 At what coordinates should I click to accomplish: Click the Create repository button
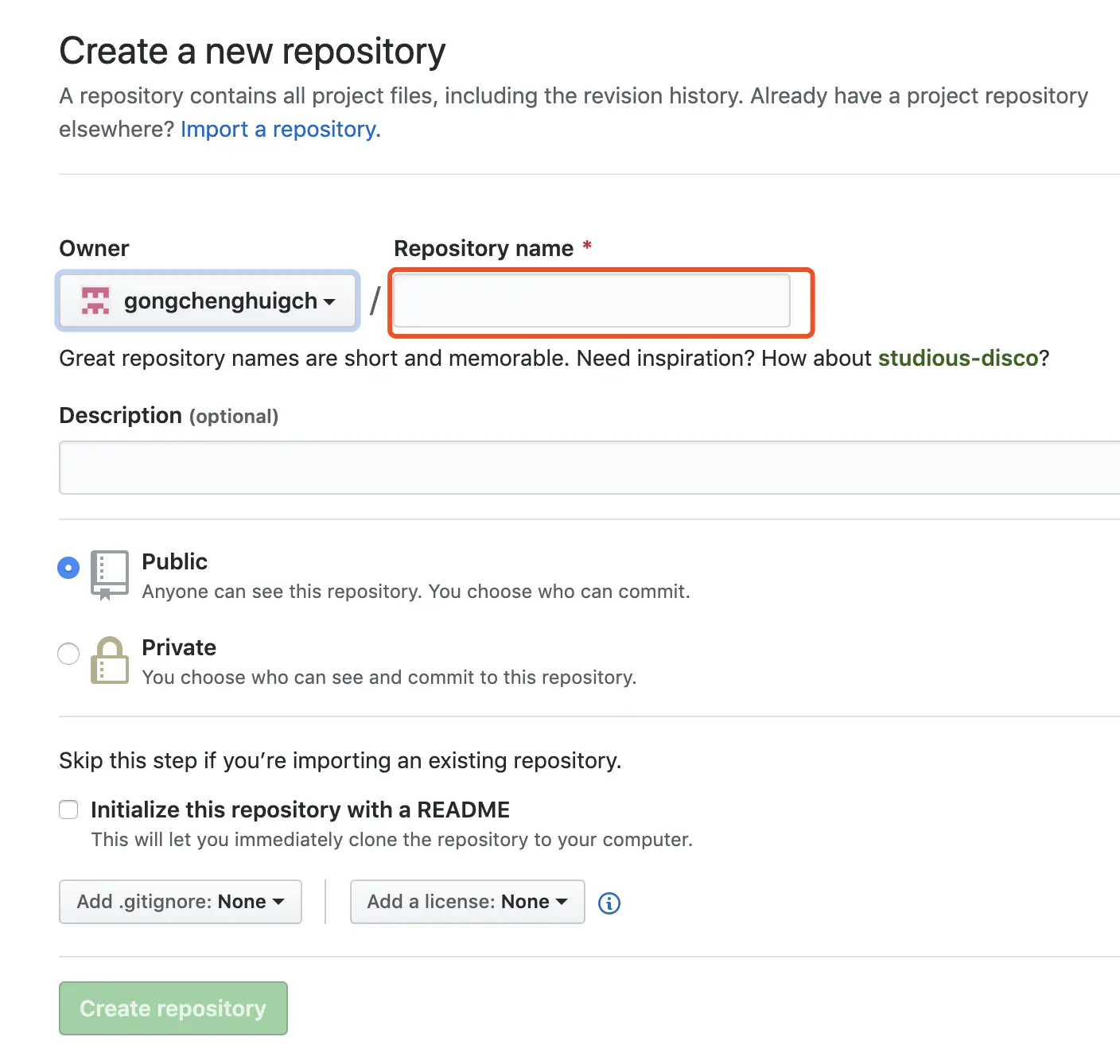pos(173,1008)
